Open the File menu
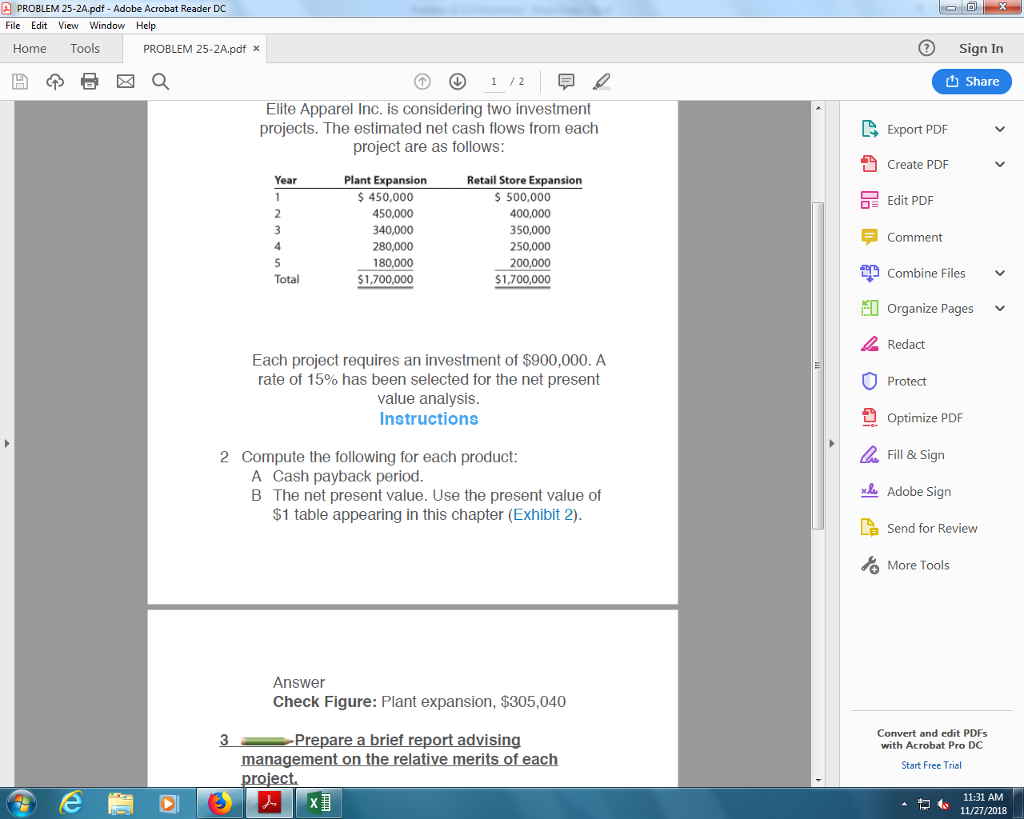The height and width of the screenshot is (819, 1024). pyautogui.click(x=12, y=25)
